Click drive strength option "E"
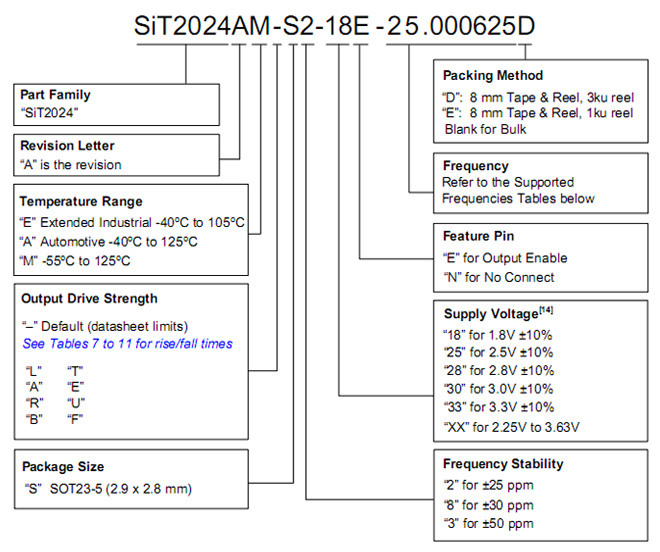Viewport: 660px width, 552px height. tap(75, 387)
